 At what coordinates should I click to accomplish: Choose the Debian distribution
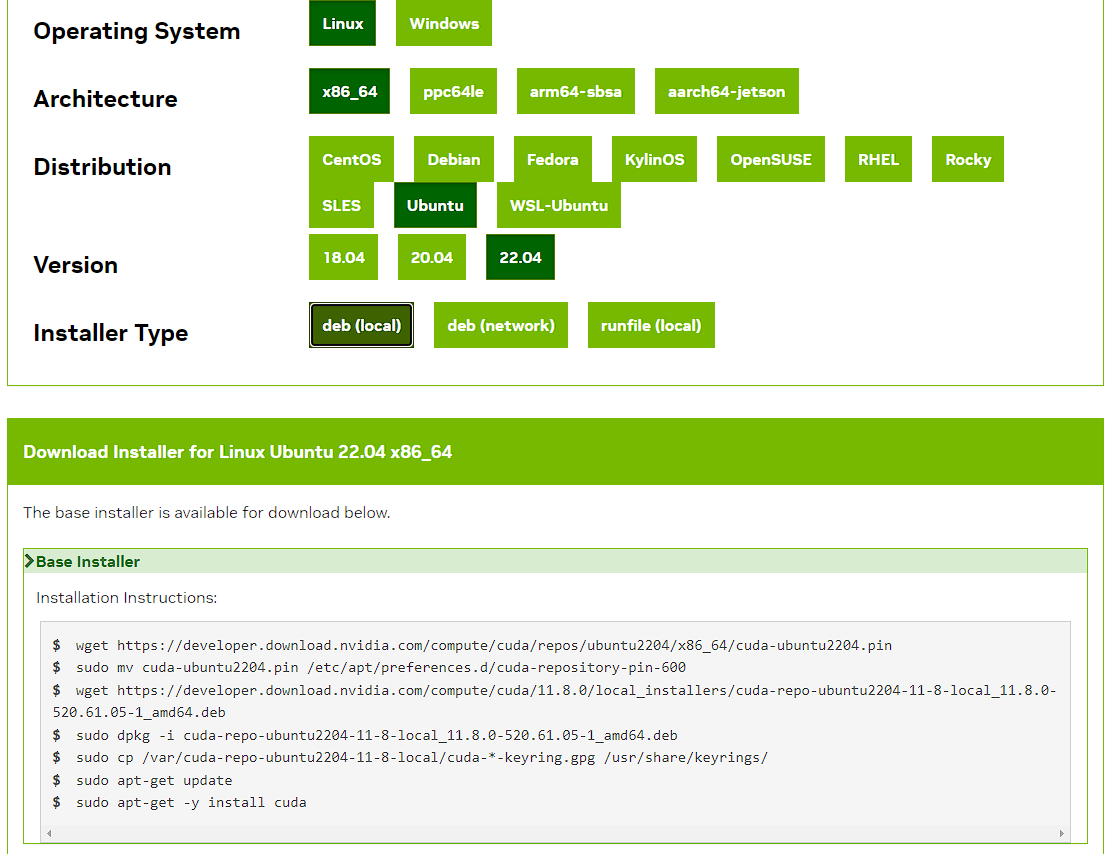tap(454, 159)
